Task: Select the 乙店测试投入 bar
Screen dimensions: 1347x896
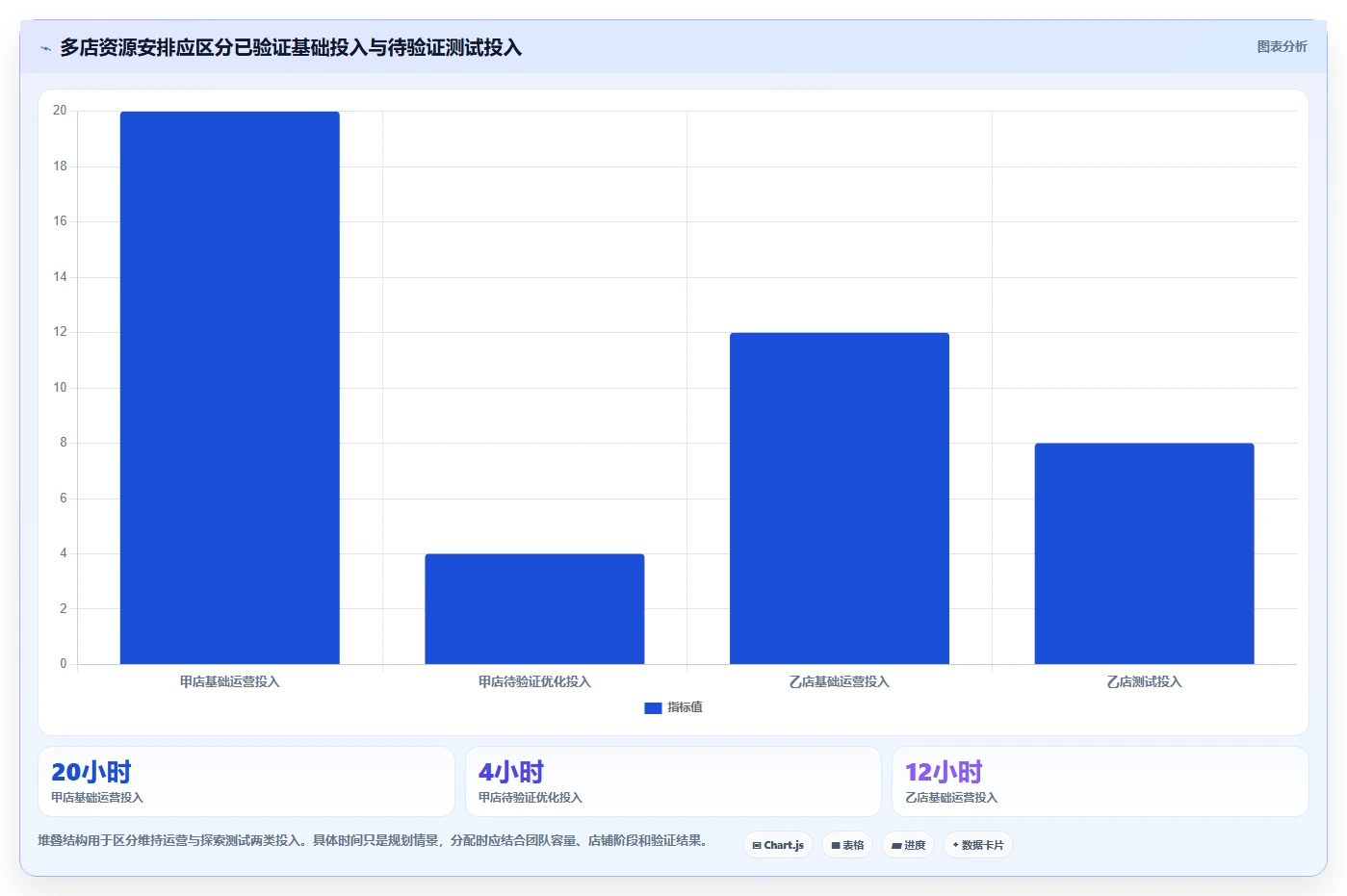Action: 1144,553
